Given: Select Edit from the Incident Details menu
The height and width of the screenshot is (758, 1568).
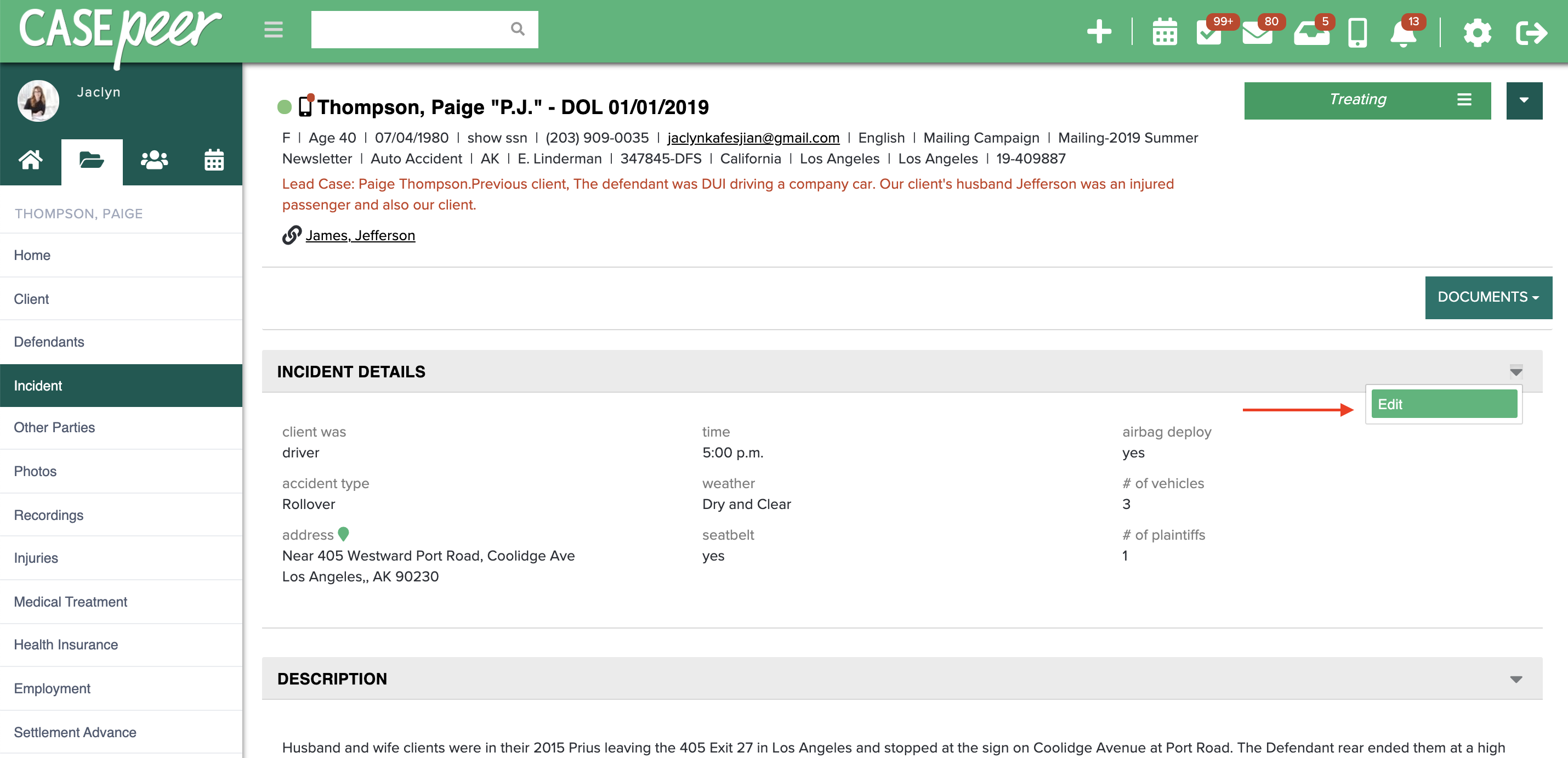Looking at the screenshot, I should (x=1443, y=404).
